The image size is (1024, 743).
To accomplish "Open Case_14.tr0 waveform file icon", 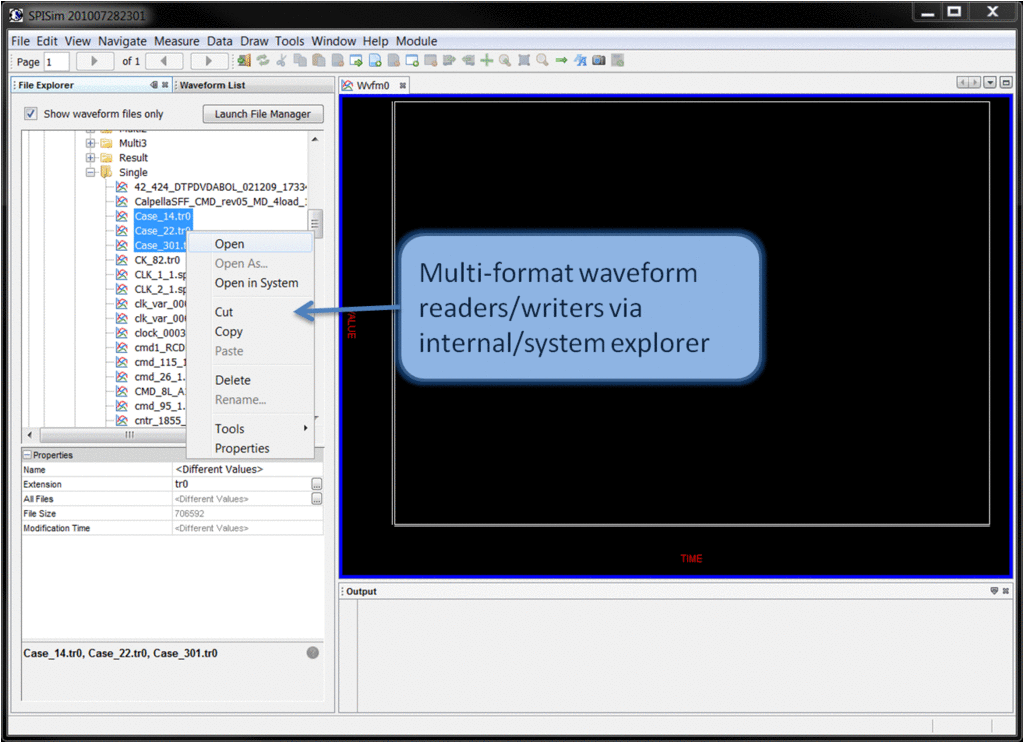I will (122, 216).
